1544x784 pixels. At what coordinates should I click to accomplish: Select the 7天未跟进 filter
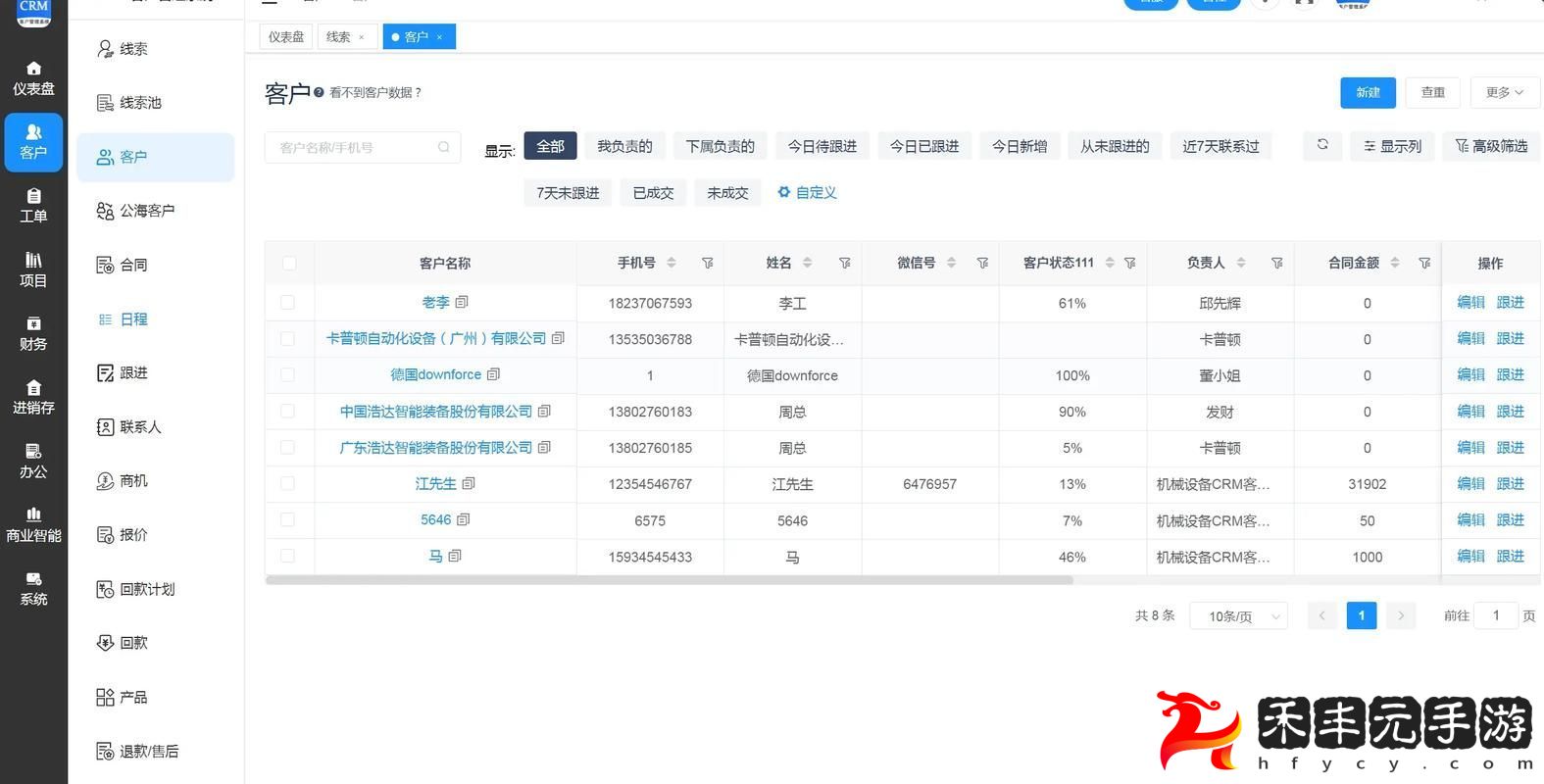point(568,193)
